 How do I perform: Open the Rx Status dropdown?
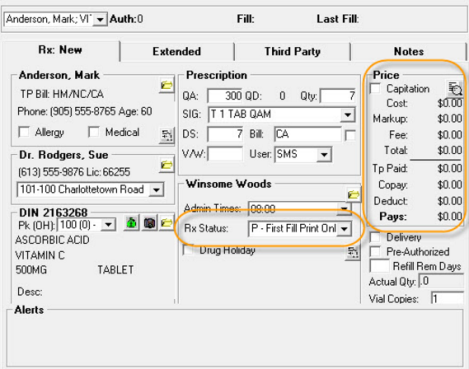click(344, 229)
